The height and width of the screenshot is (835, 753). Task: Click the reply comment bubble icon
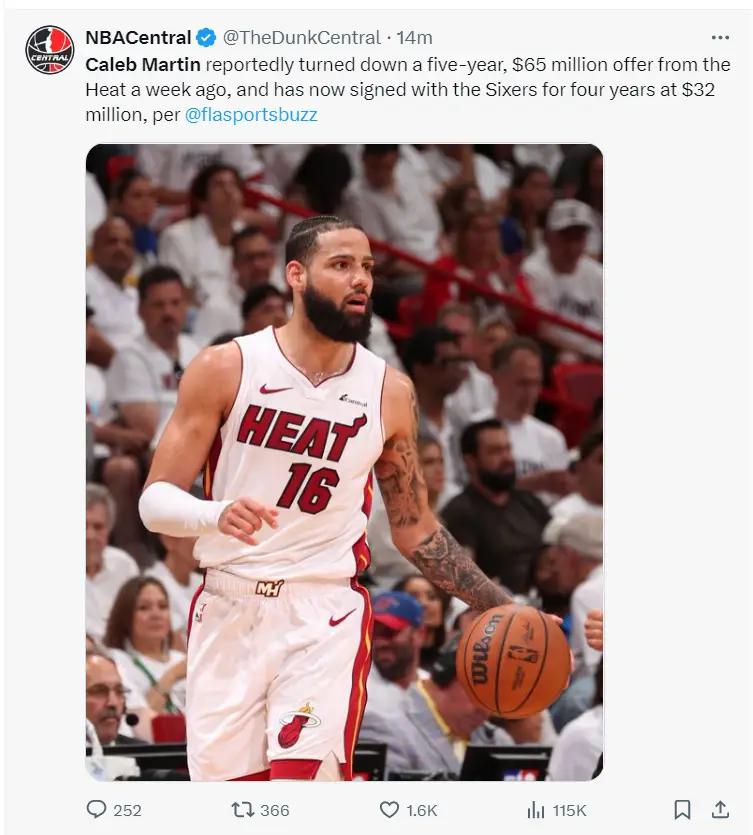(96, 809)
